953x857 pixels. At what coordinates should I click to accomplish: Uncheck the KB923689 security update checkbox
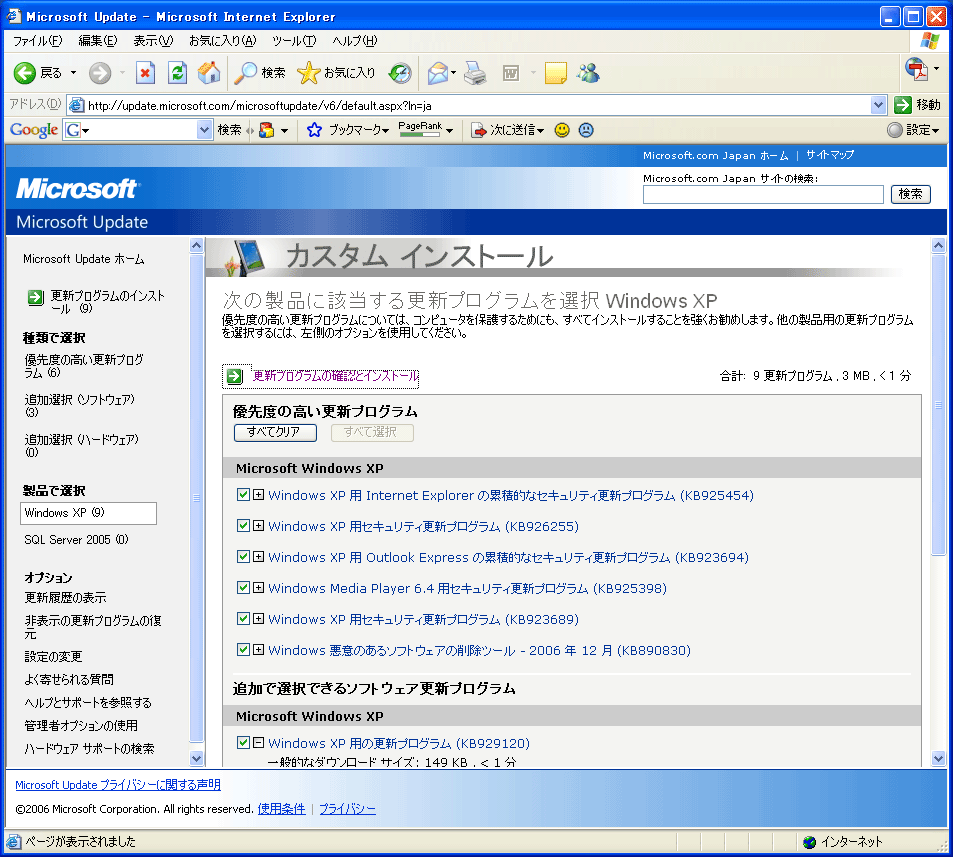point(243,619)
